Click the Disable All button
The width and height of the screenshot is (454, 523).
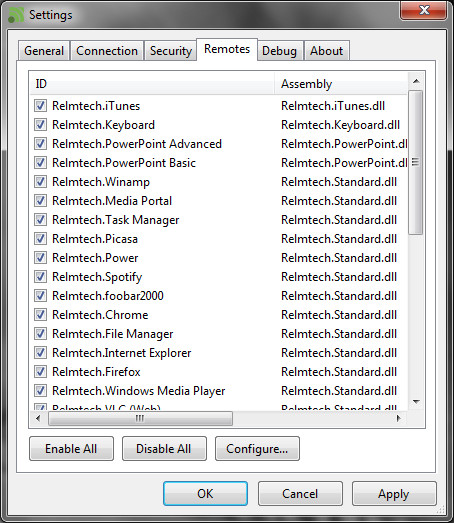point(164,449)
